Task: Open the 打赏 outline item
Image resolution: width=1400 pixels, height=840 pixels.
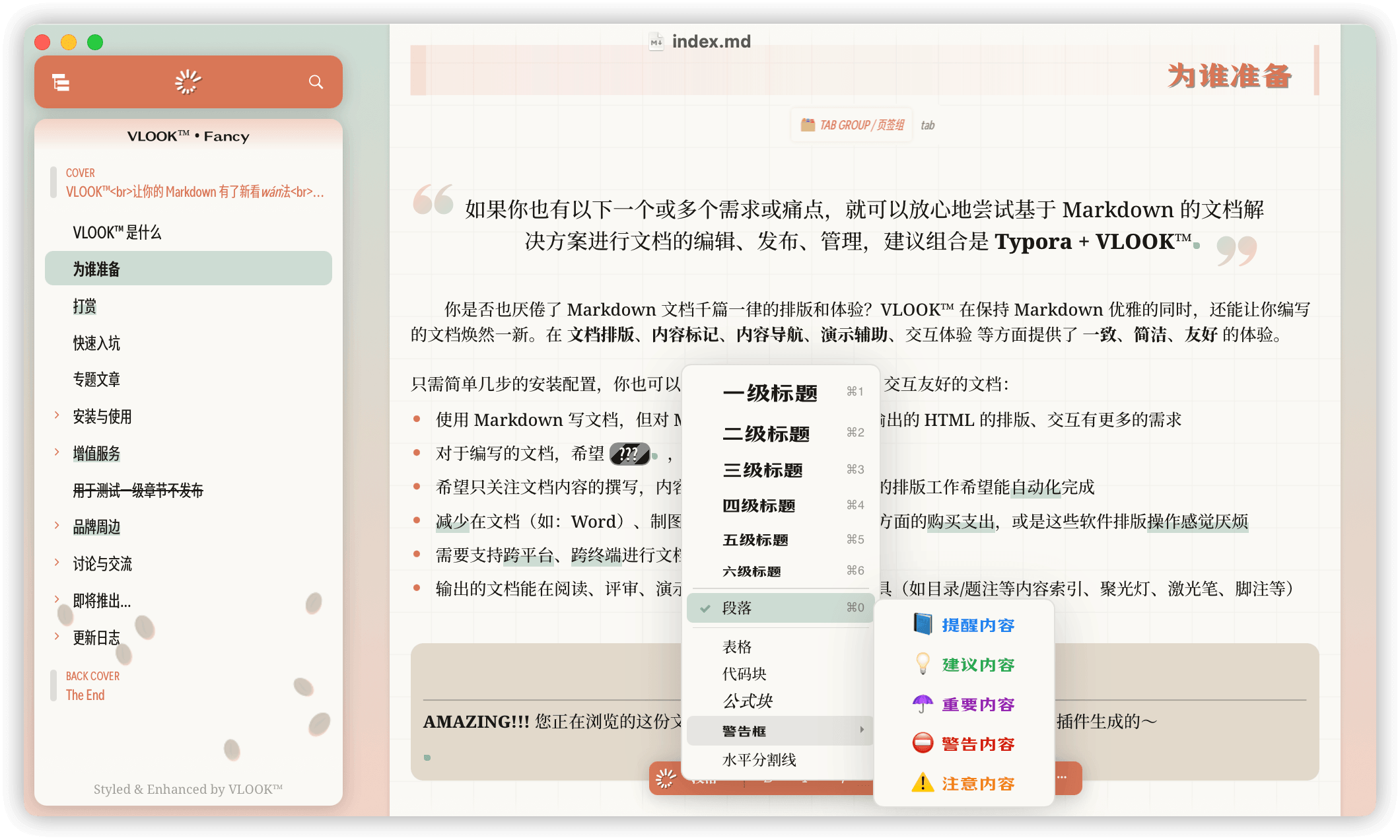Action: tap(188, 306)
